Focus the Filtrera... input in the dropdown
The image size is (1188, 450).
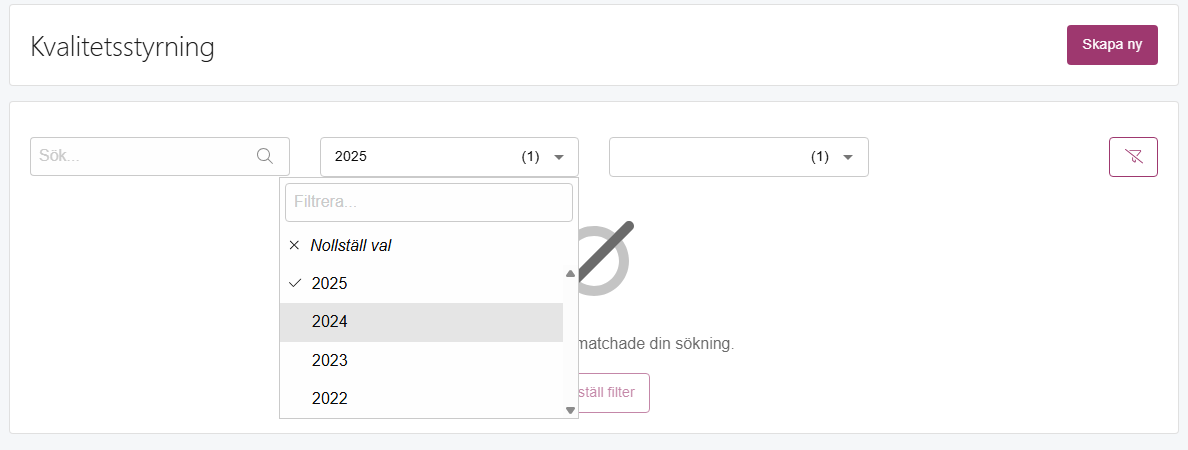pyautogui.click(x=429, y=202)
